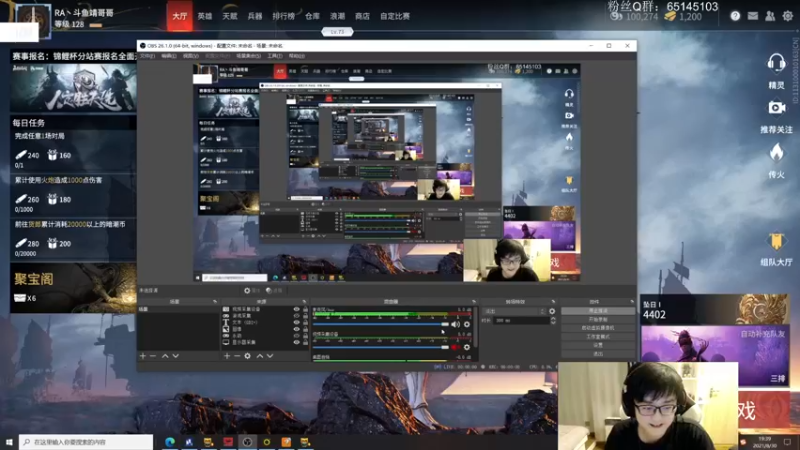Toggle visibility of 视频采集设备 source
Viewport: 800px width, 450px height.
pos(296,309)
